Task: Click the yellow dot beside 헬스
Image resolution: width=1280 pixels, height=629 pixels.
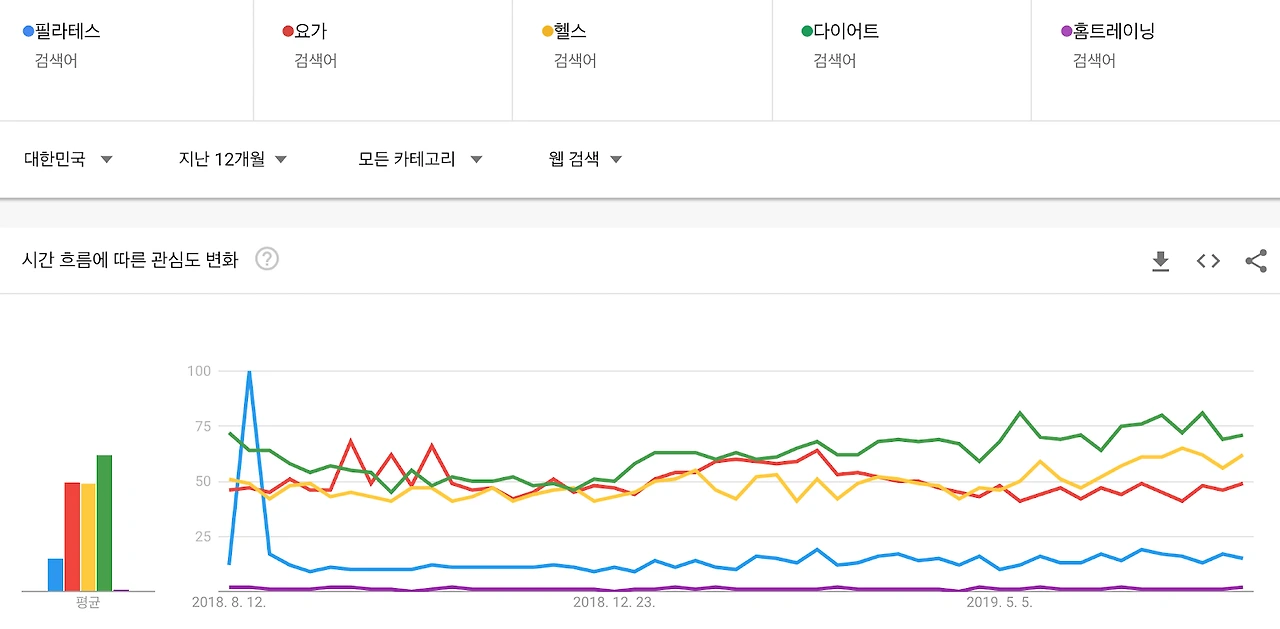Action: tap(547, 32)
